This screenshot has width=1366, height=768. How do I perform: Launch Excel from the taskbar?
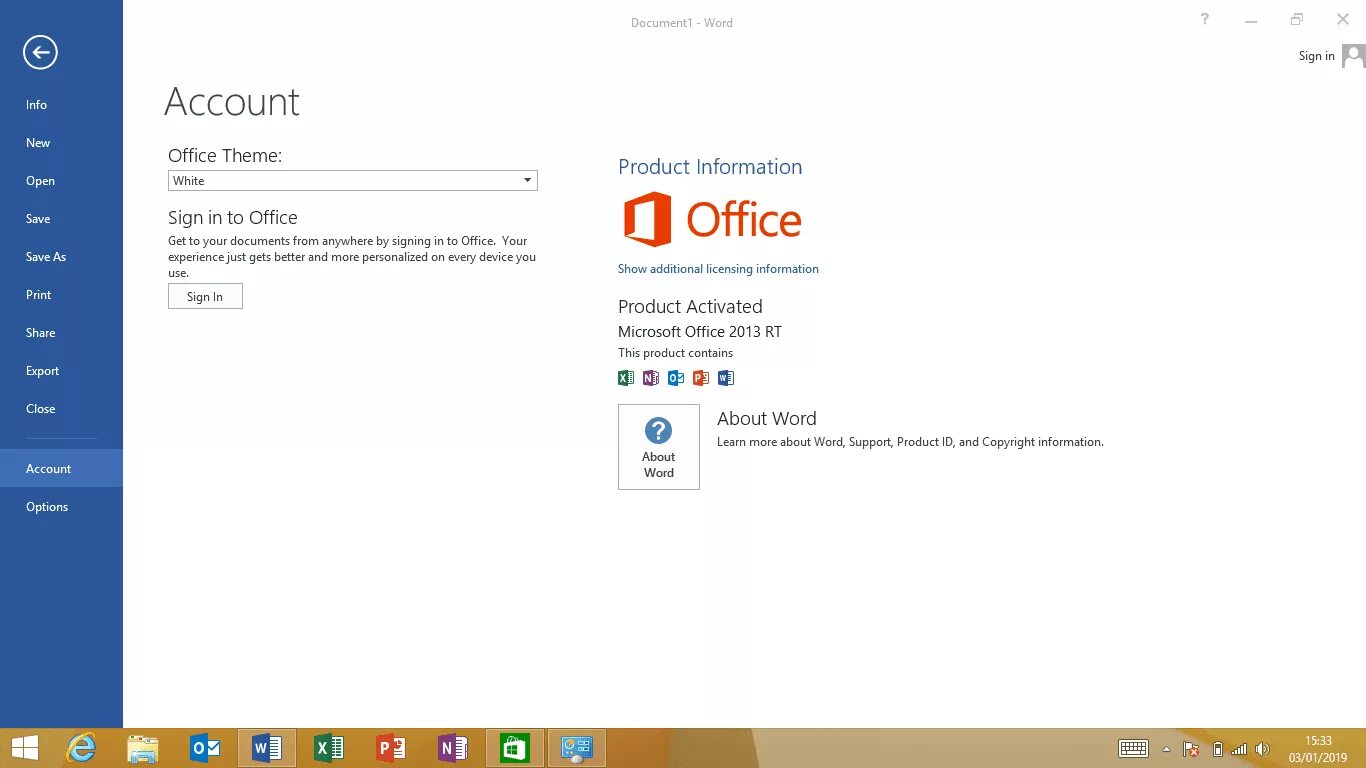point(329,748)
